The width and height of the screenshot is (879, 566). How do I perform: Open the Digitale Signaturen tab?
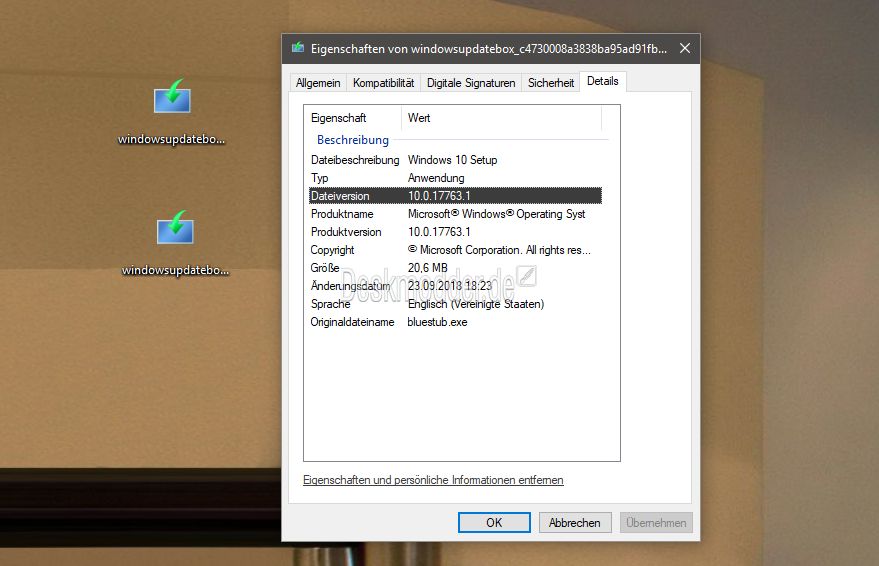(x=471, y=83)
